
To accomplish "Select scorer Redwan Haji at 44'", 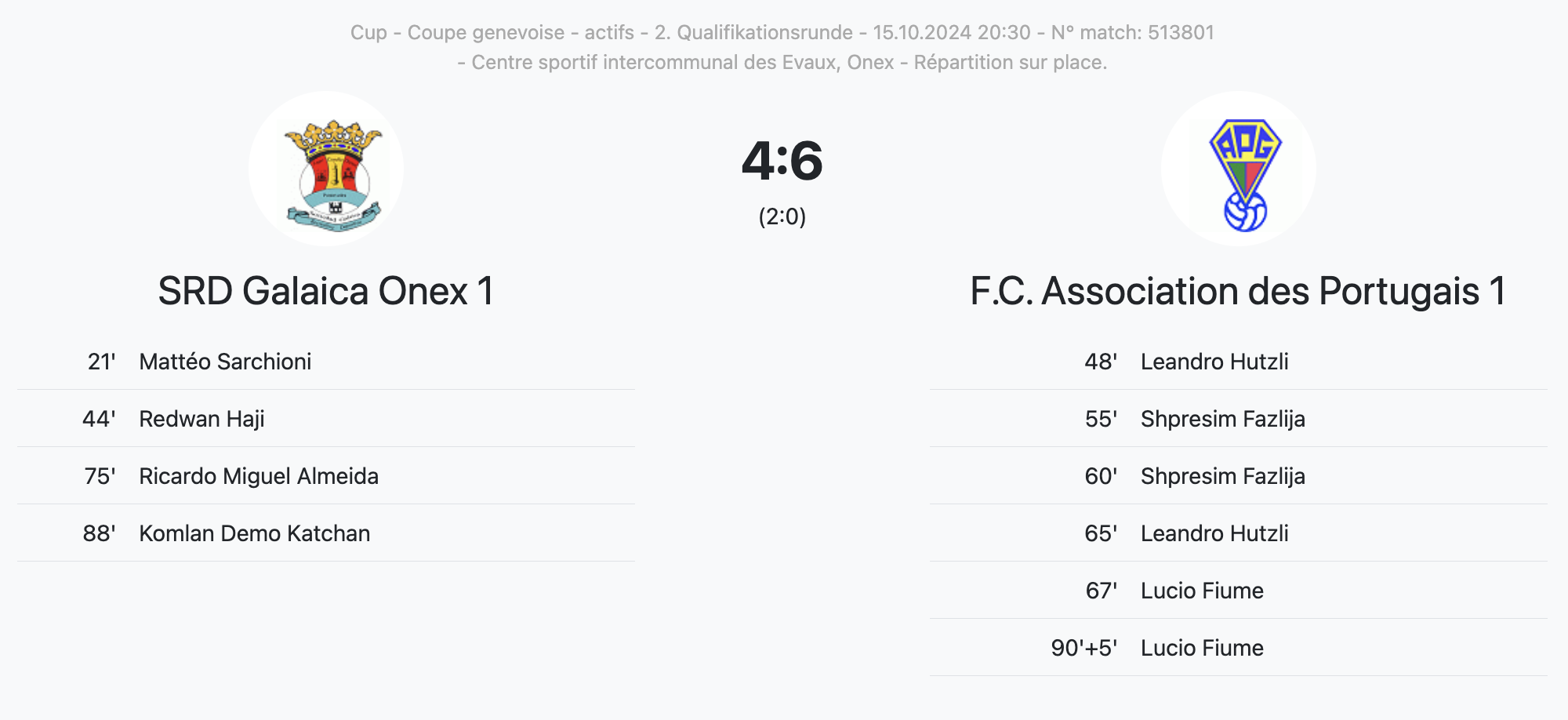I will [201, 419].
